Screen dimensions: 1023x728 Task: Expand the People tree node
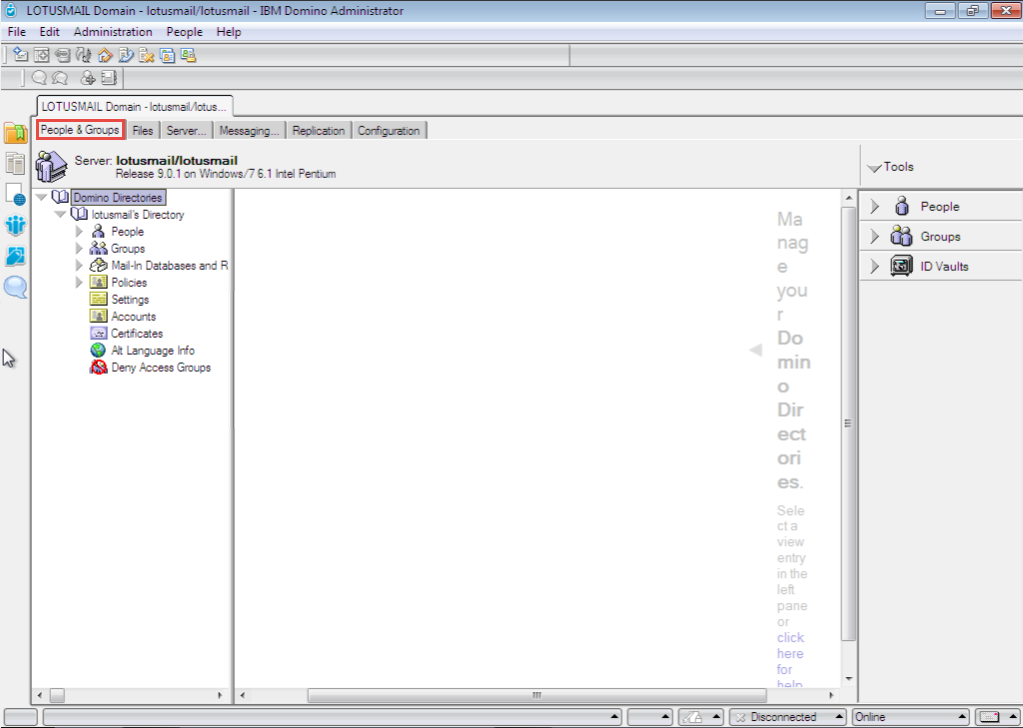(79, 232)
